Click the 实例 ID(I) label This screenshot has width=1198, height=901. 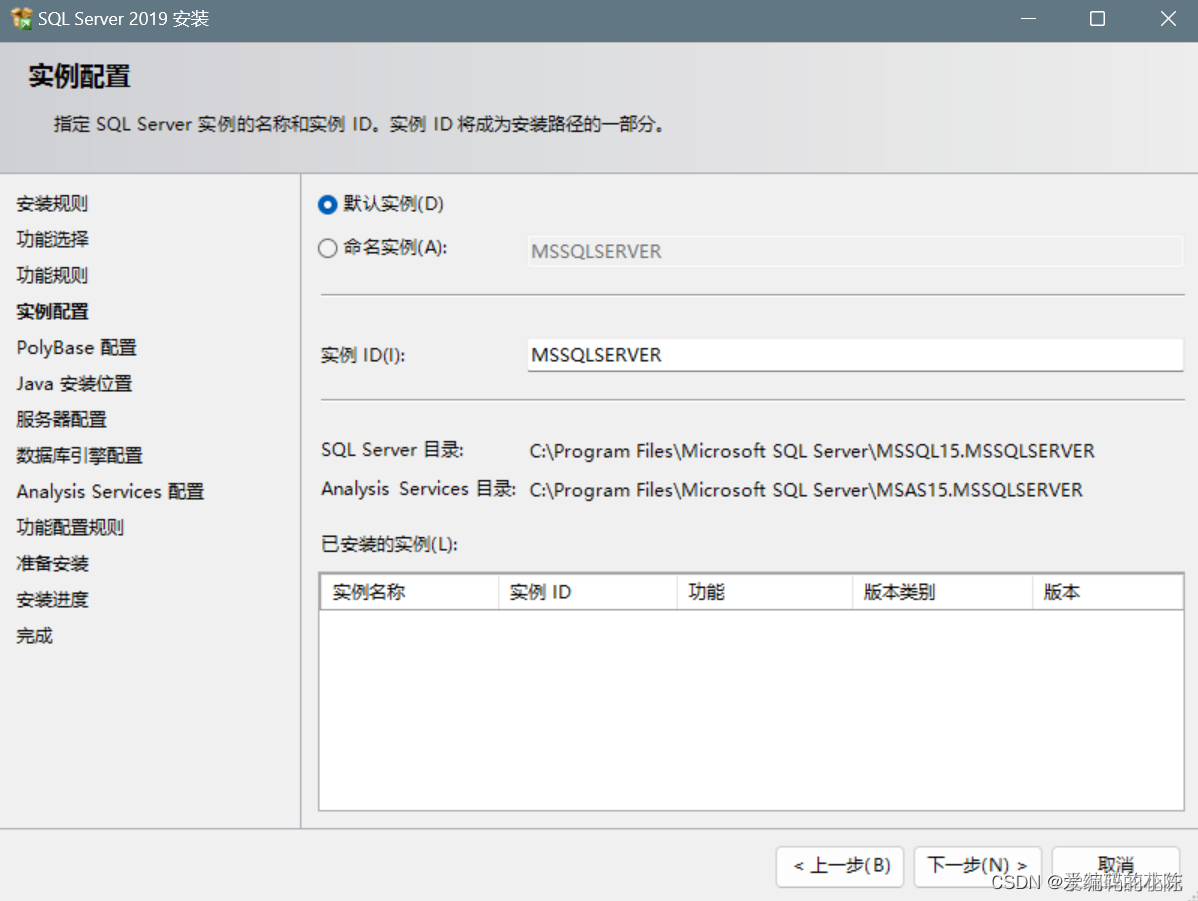click(x=363, y=355)
